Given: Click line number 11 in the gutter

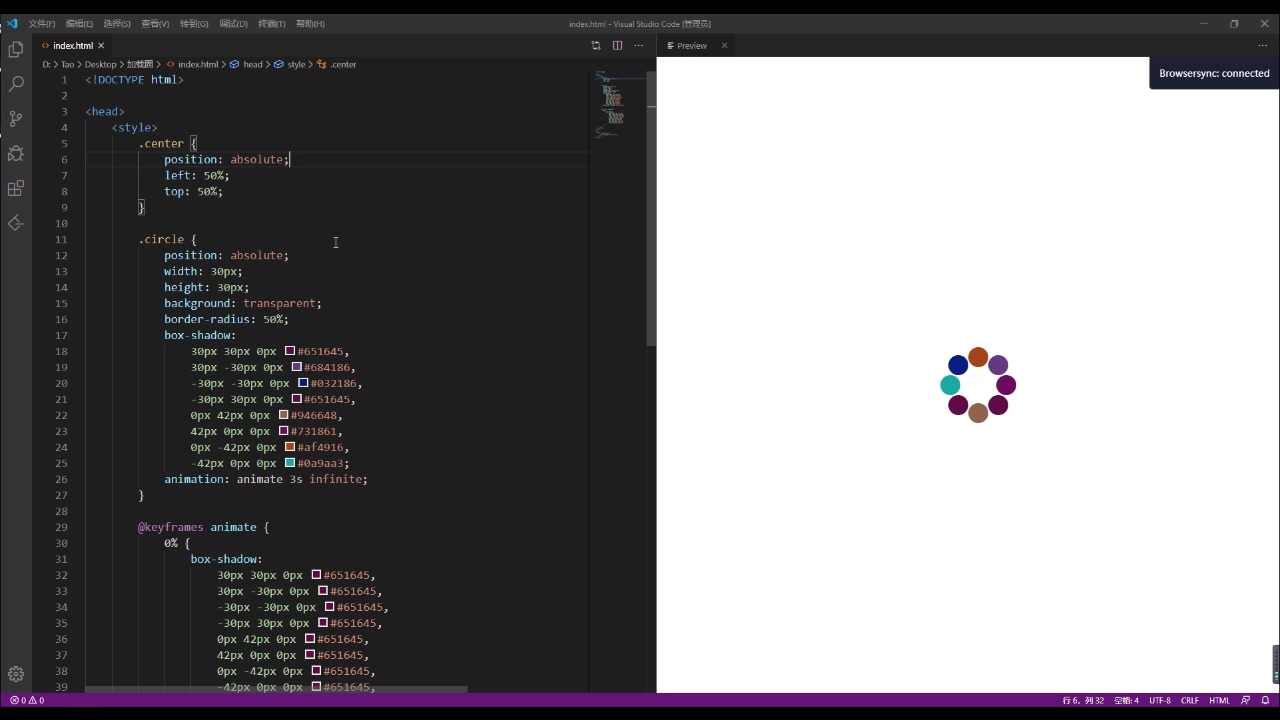Looking at the screenshot, I should [x=61, y=239].
